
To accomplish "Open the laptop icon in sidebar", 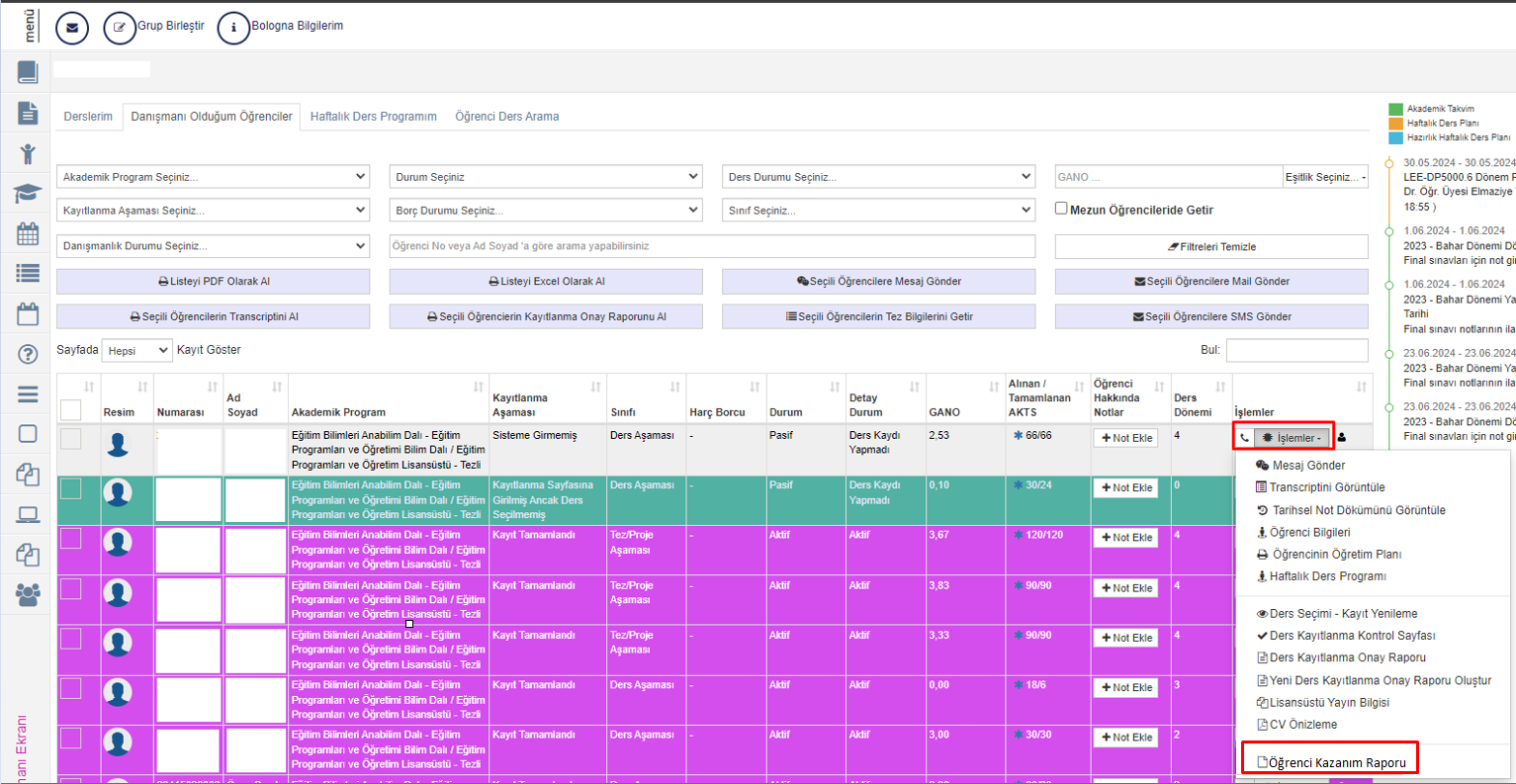I will (28, 514).
